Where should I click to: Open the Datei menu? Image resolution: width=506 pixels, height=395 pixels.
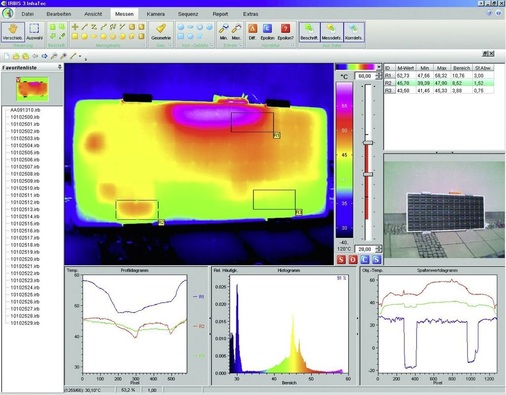pyautogui.click(x=28, y=14)
